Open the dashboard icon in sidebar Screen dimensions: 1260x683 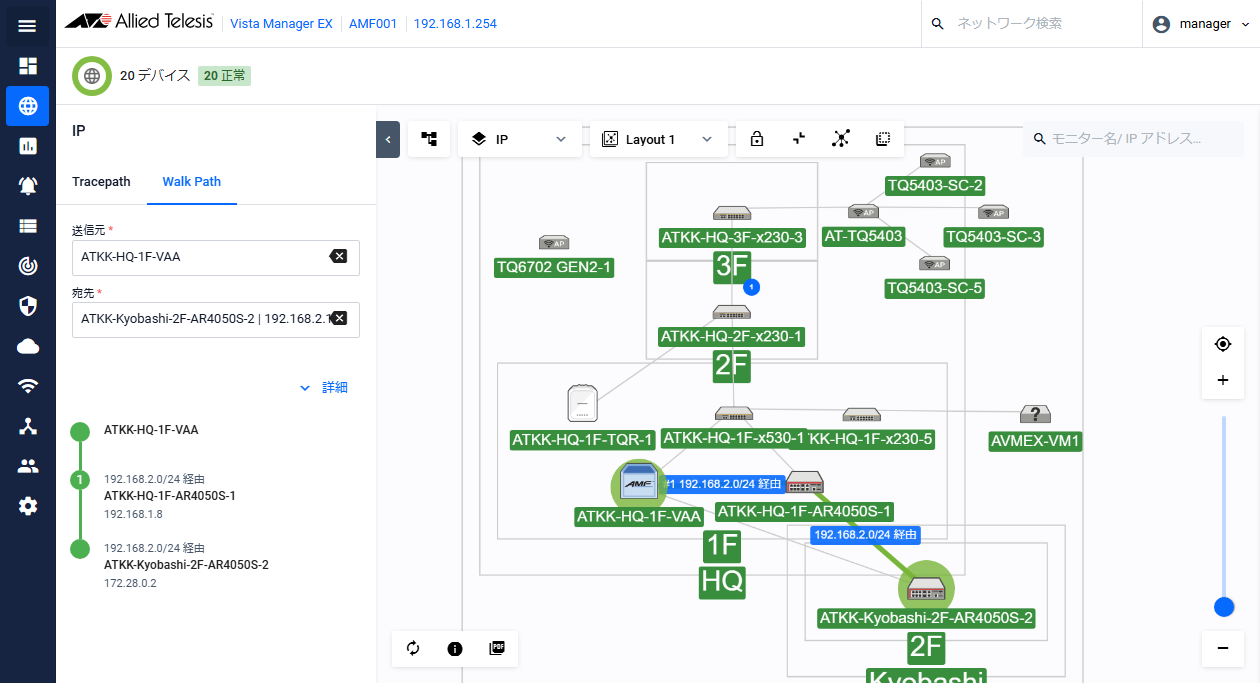[28, 66]
